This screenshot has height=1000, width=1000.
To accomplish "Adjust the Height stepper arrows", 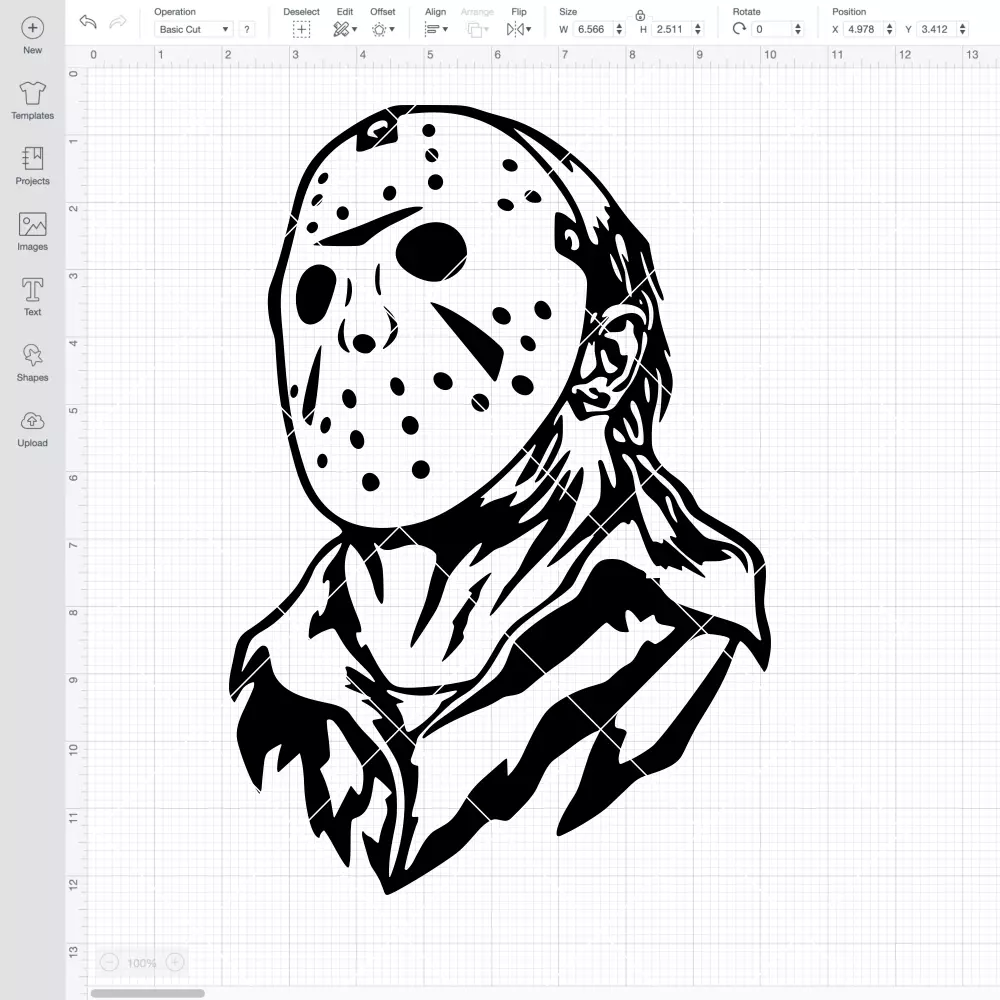I will 698,29.
